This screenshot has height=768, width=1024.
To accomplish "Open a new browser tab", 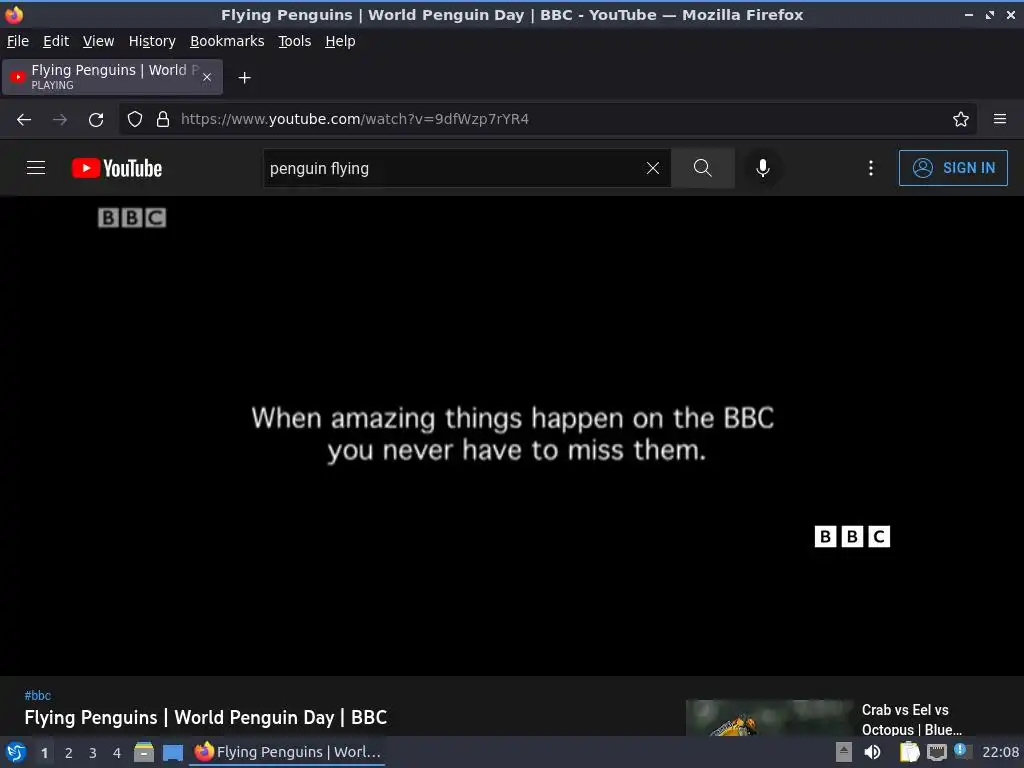I will point(244,78).
